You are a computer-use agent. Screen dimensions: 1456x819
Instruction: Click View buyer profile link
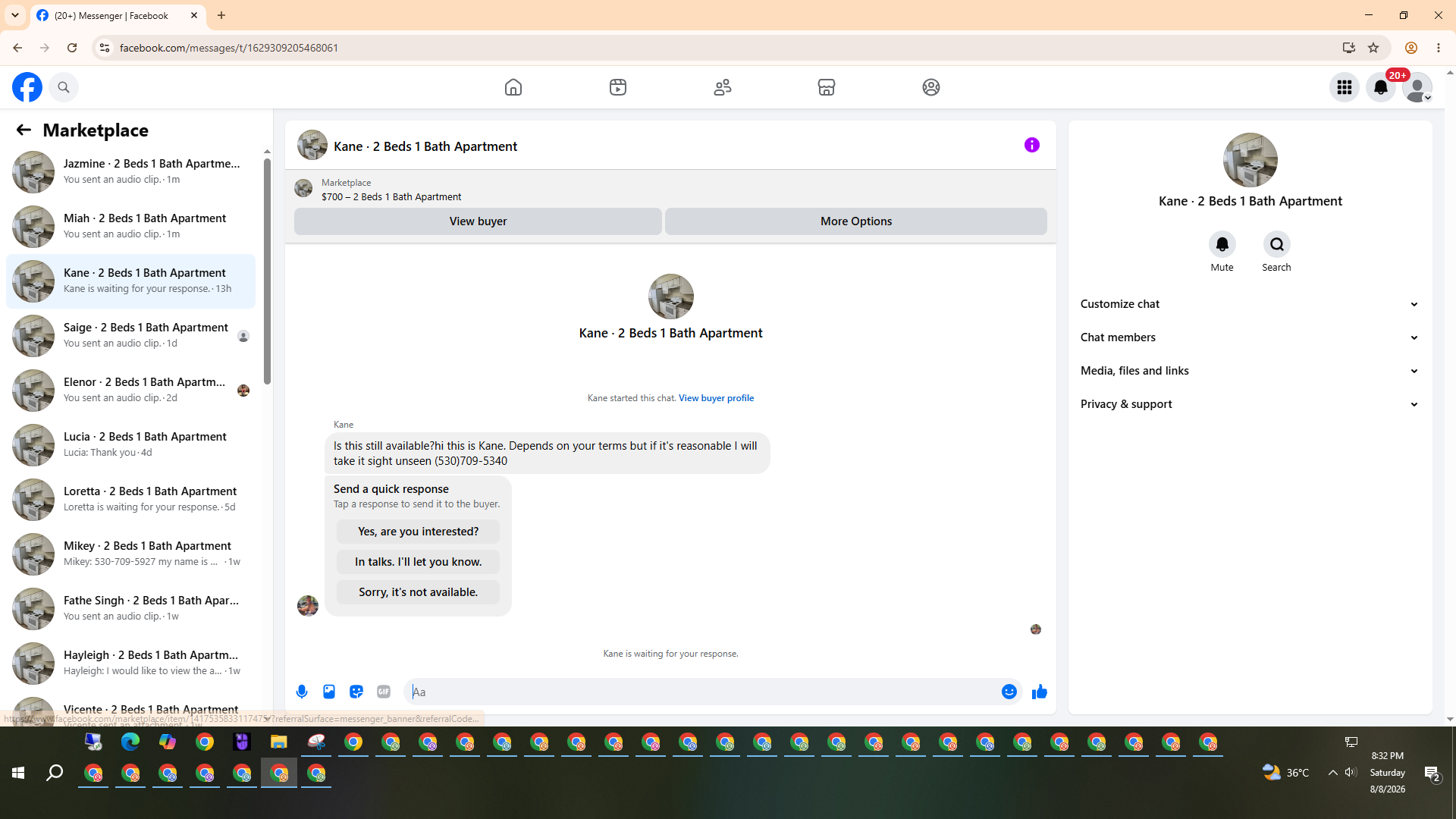click(716, 398)
